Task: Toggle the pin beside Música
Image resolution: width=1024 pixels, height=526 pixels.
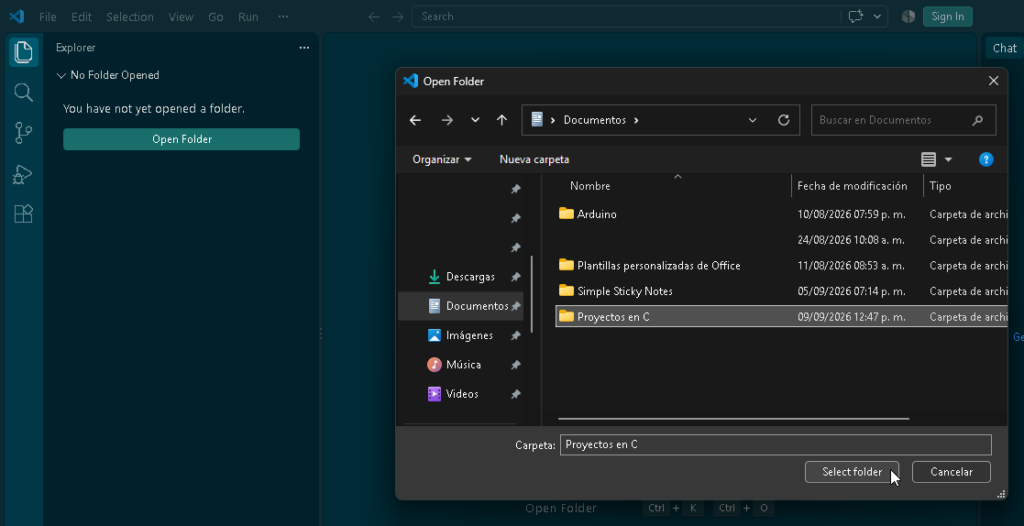Action: click(x=515, y=365)
